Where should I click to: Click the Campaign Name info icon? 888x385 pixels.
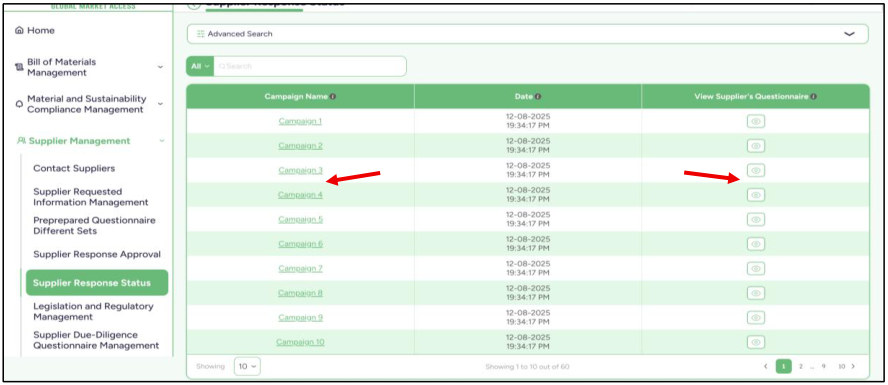[333, 97]
